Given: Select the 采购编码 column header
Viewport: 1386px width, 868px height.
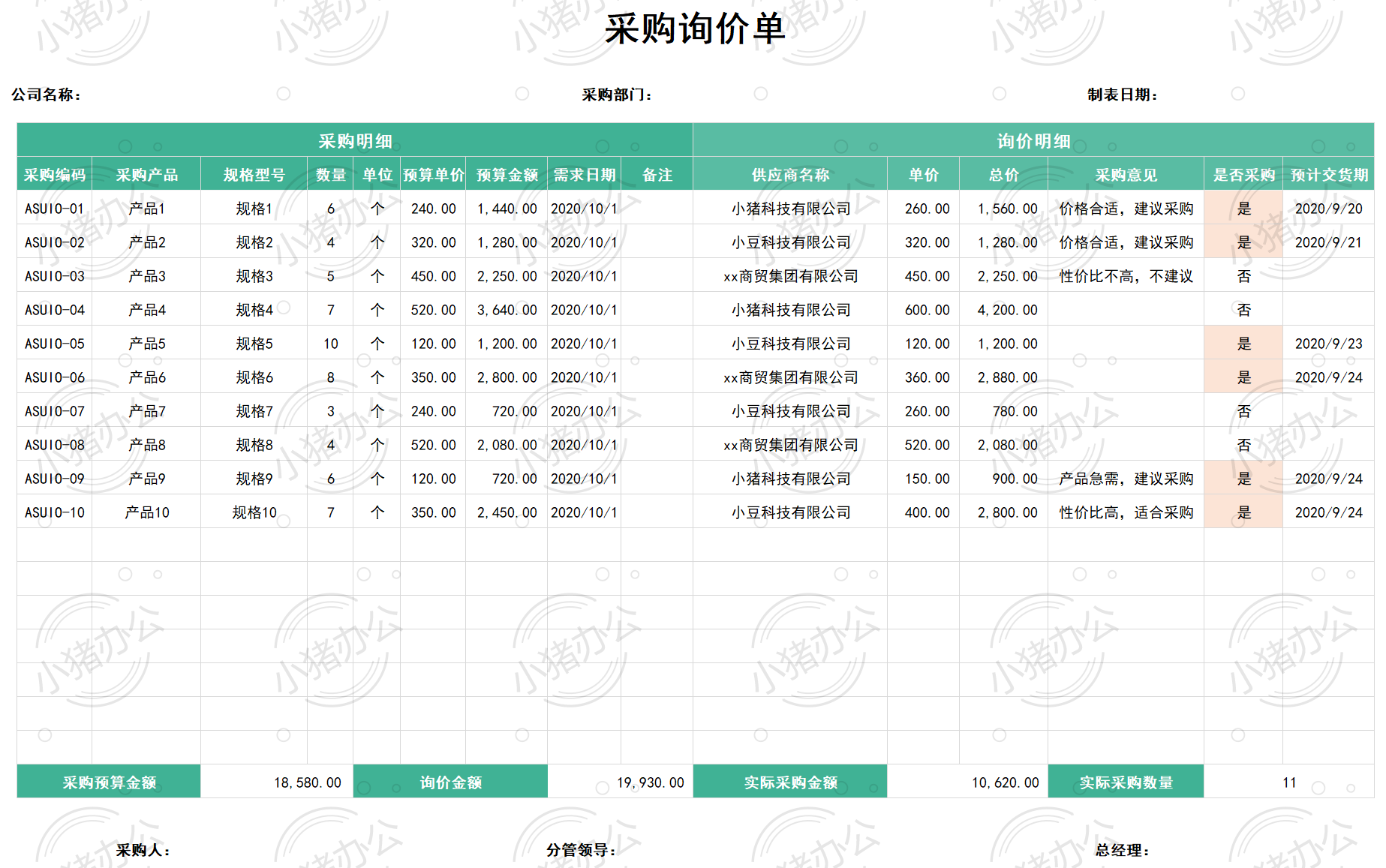Looking at the screenshot, I should click(55, 175).
